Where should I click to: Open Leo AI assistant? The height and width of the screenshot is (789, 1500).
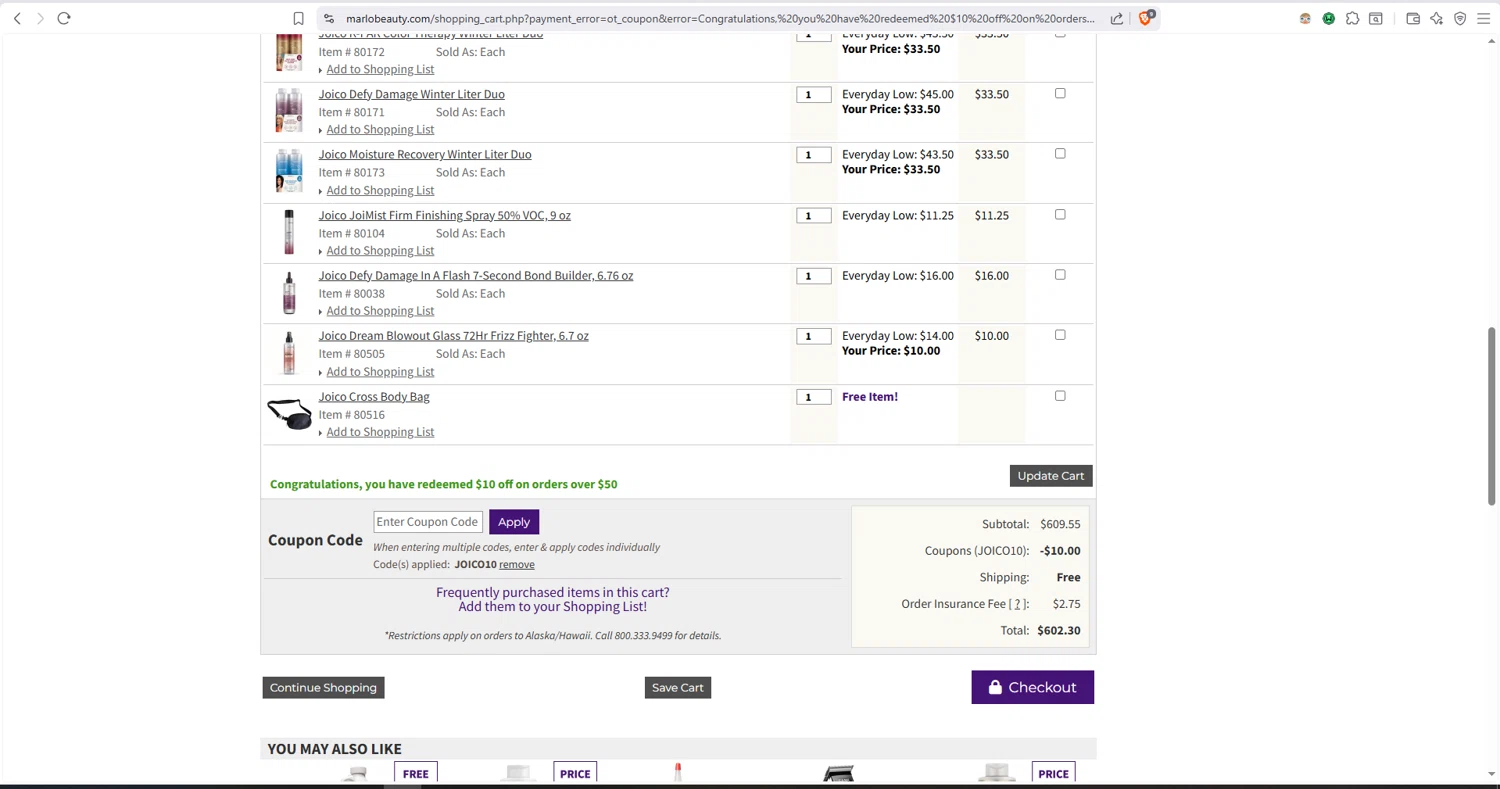tap(1436, 18)
